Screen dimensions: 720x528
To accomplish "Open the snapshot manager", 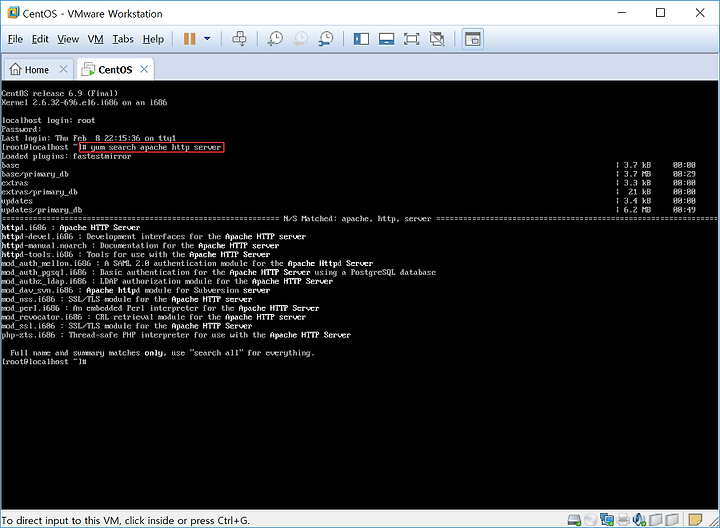I will (x=326, y=39).
